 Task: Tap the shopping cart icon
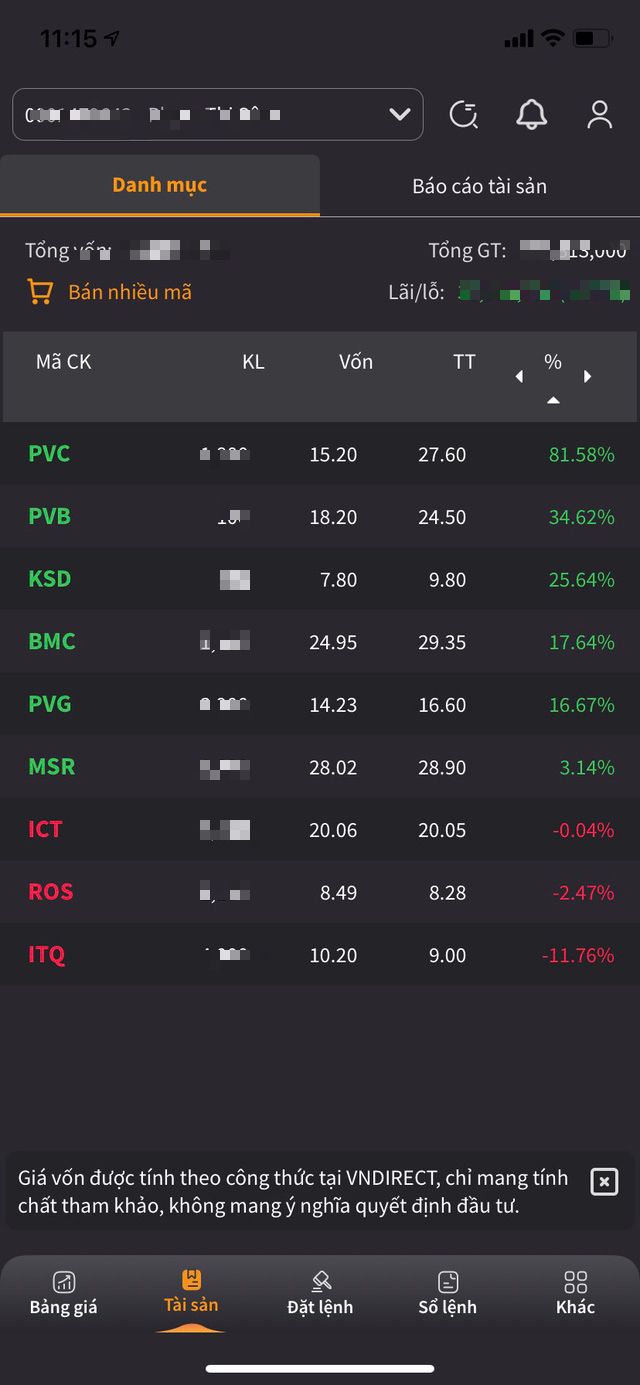click(40, 292)
